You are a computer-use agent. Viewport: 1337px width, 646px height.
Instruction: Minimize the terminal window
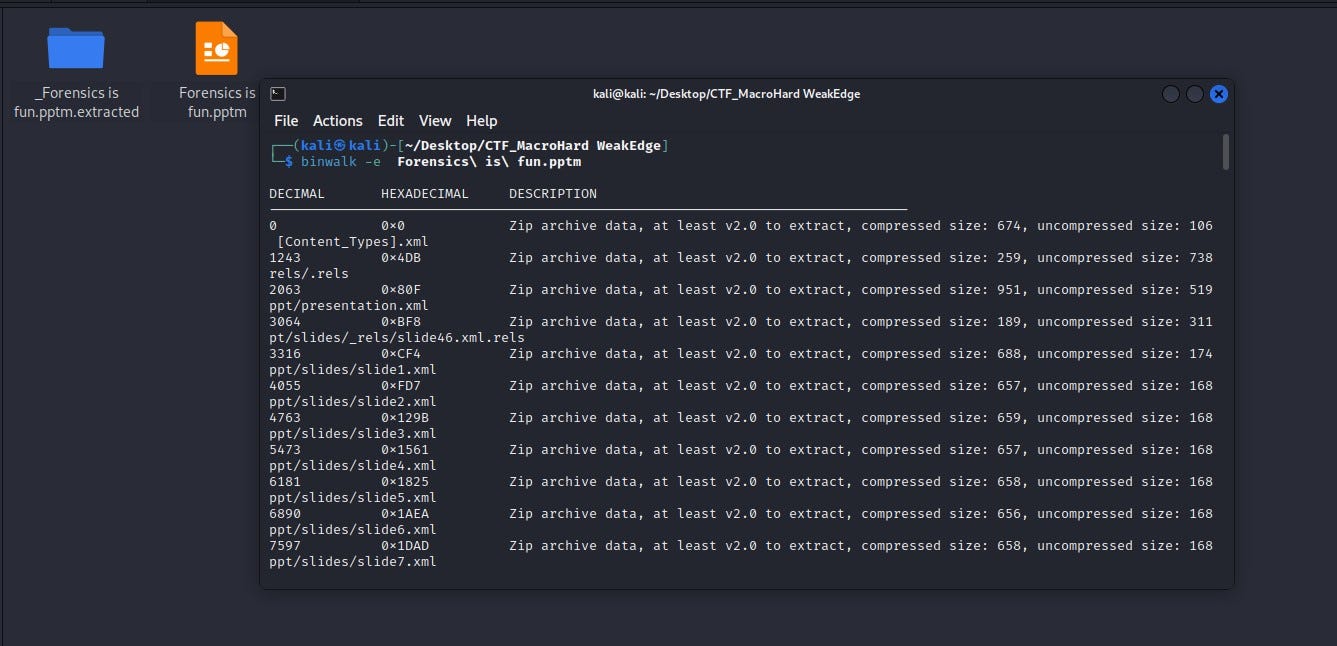pyautogui.click(x=1170, y=93)
